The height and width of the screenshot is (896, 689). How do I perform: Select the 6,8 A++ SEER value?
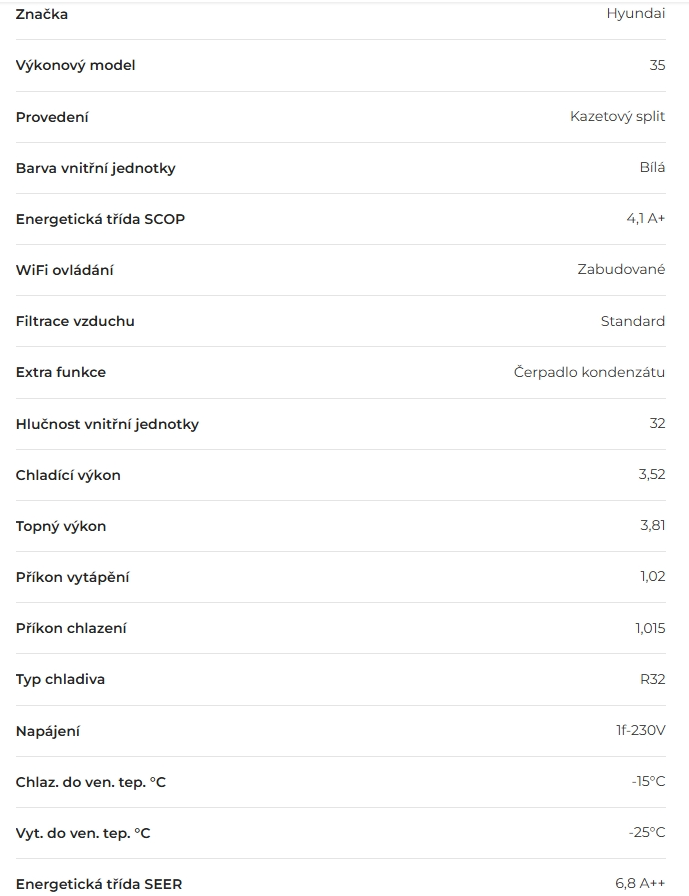(x=640, y=884)
